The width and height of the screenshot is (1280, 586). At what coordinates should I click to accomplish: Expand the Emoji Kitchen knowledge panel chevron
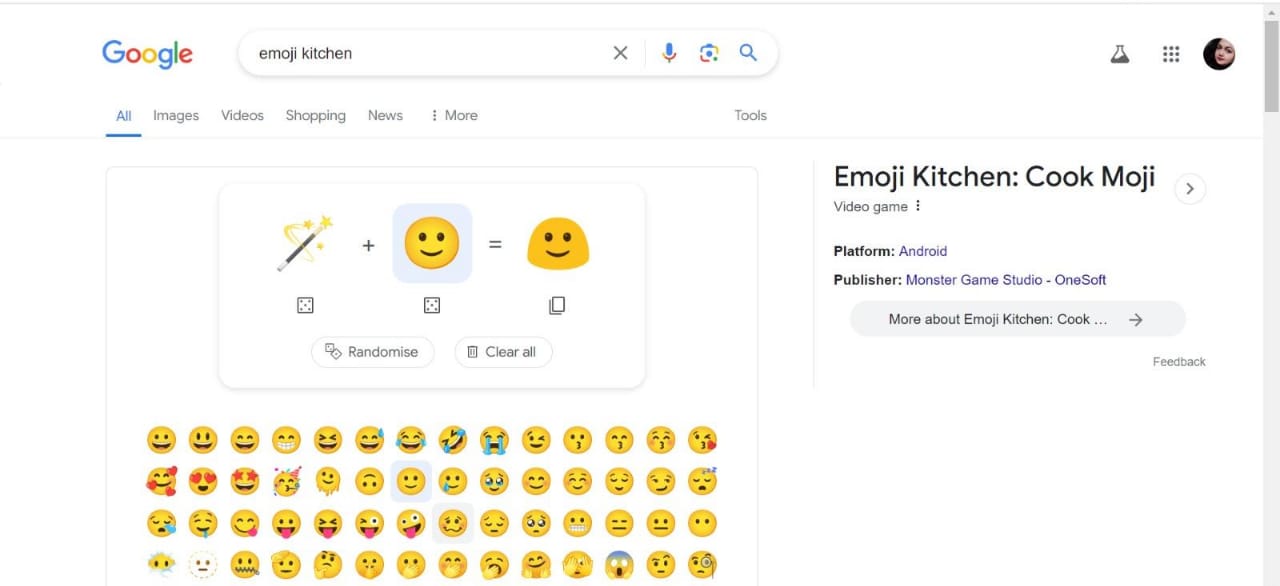point(1190,188)
